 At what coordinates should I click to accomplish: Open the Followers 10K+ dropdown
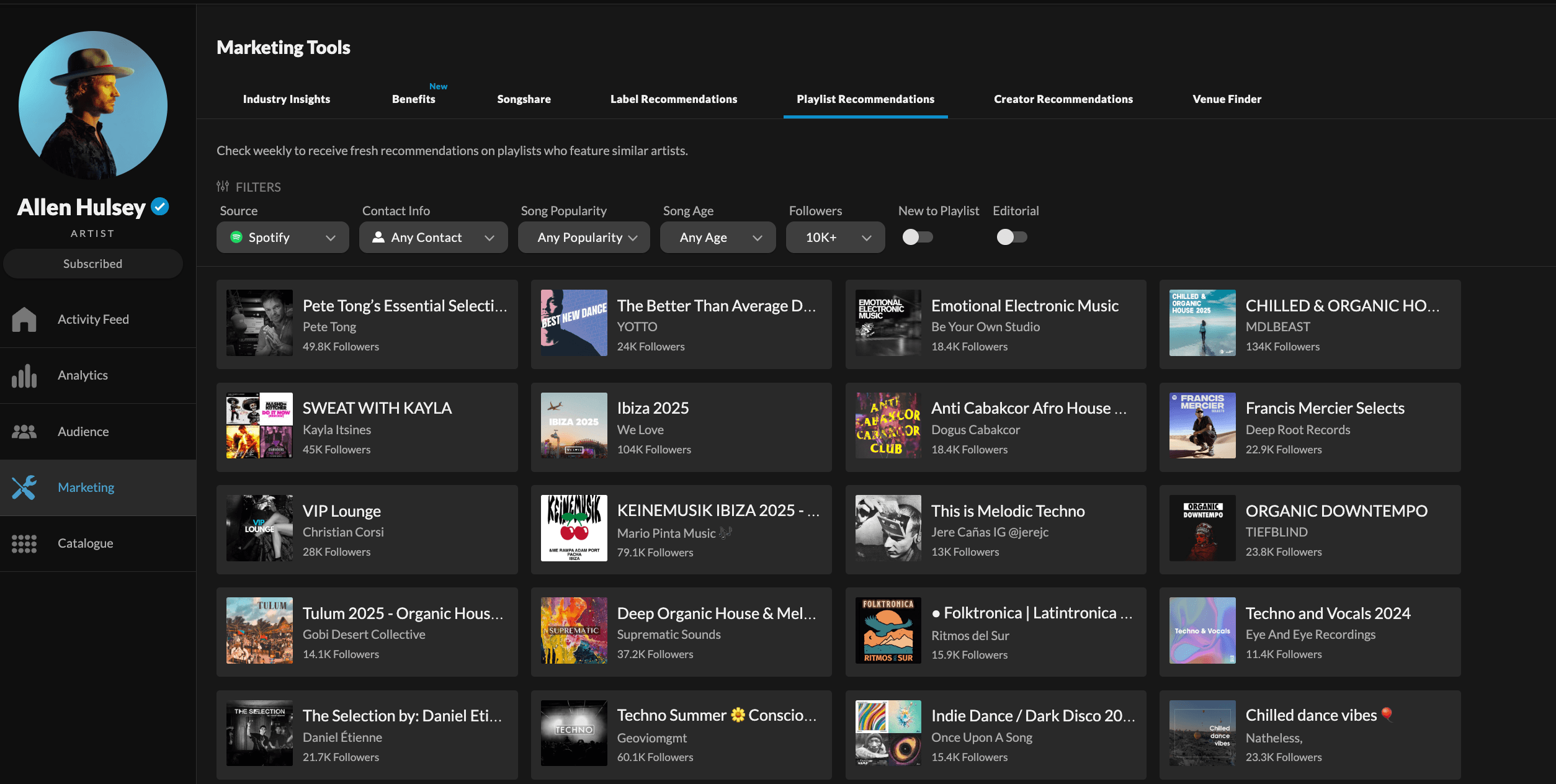pyautogui.click(x=835, y=237)
